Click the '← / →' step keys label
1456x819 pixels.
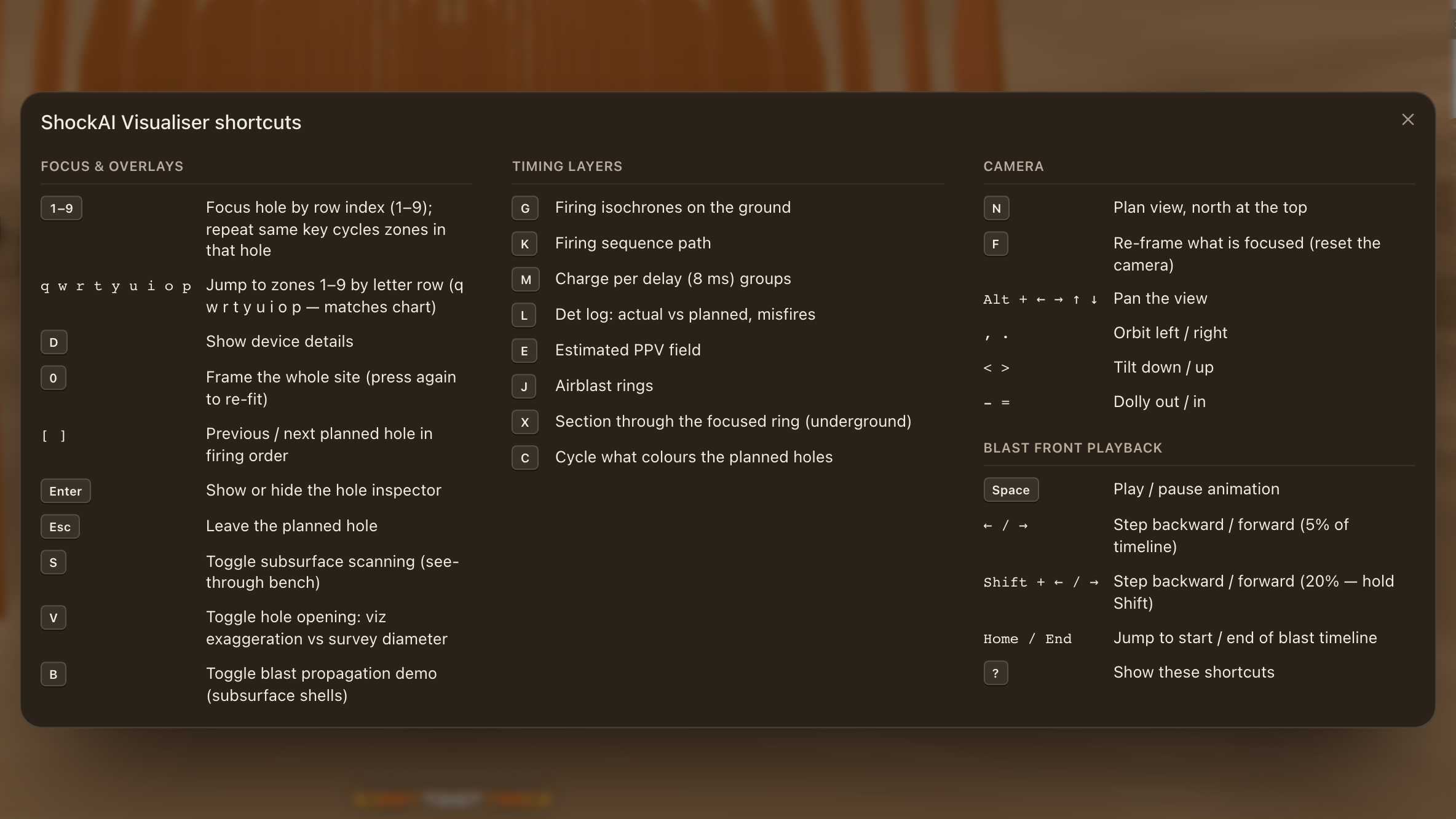[x=1005, y=526]
